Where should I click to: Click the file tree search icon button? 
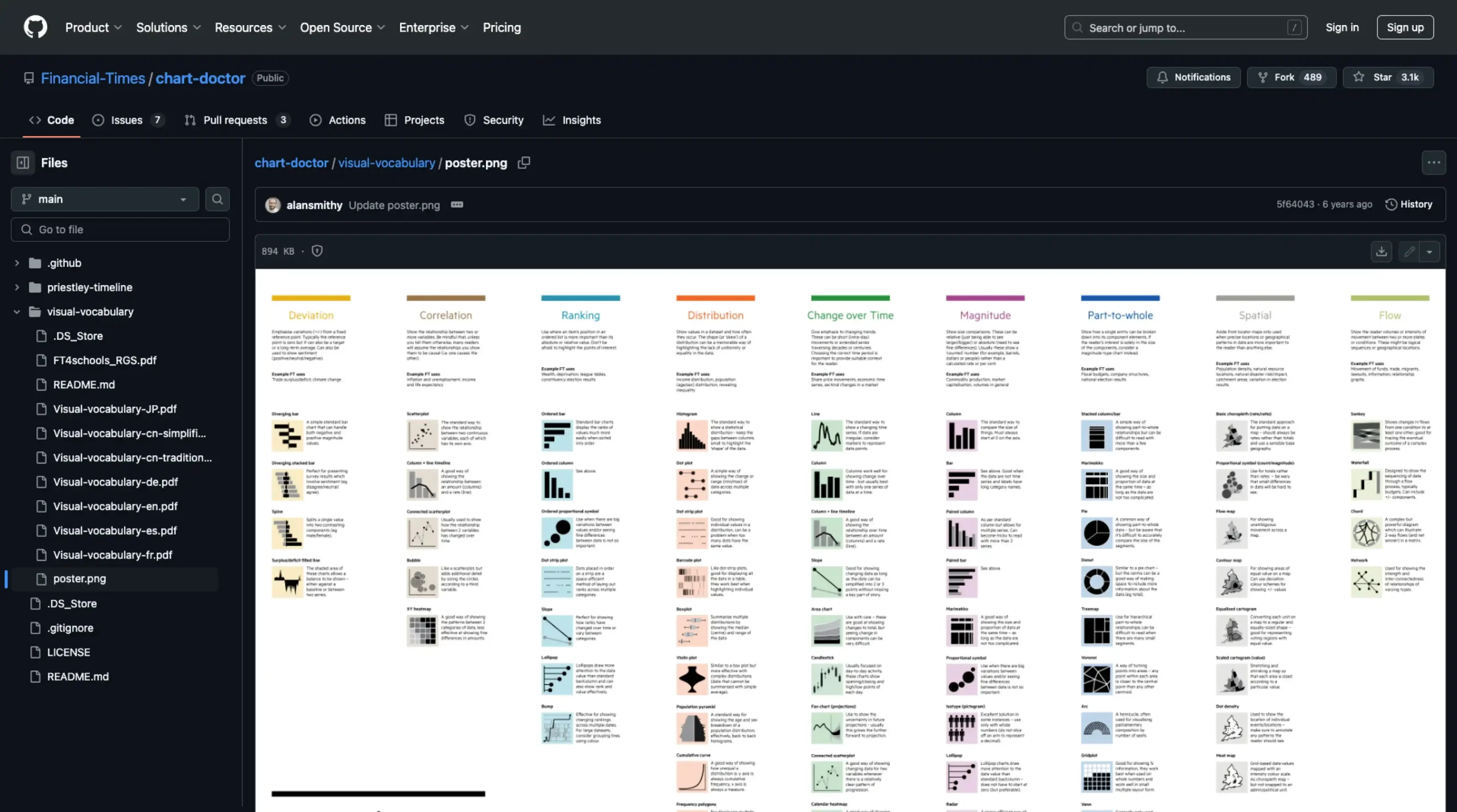[x=217, y=199]
